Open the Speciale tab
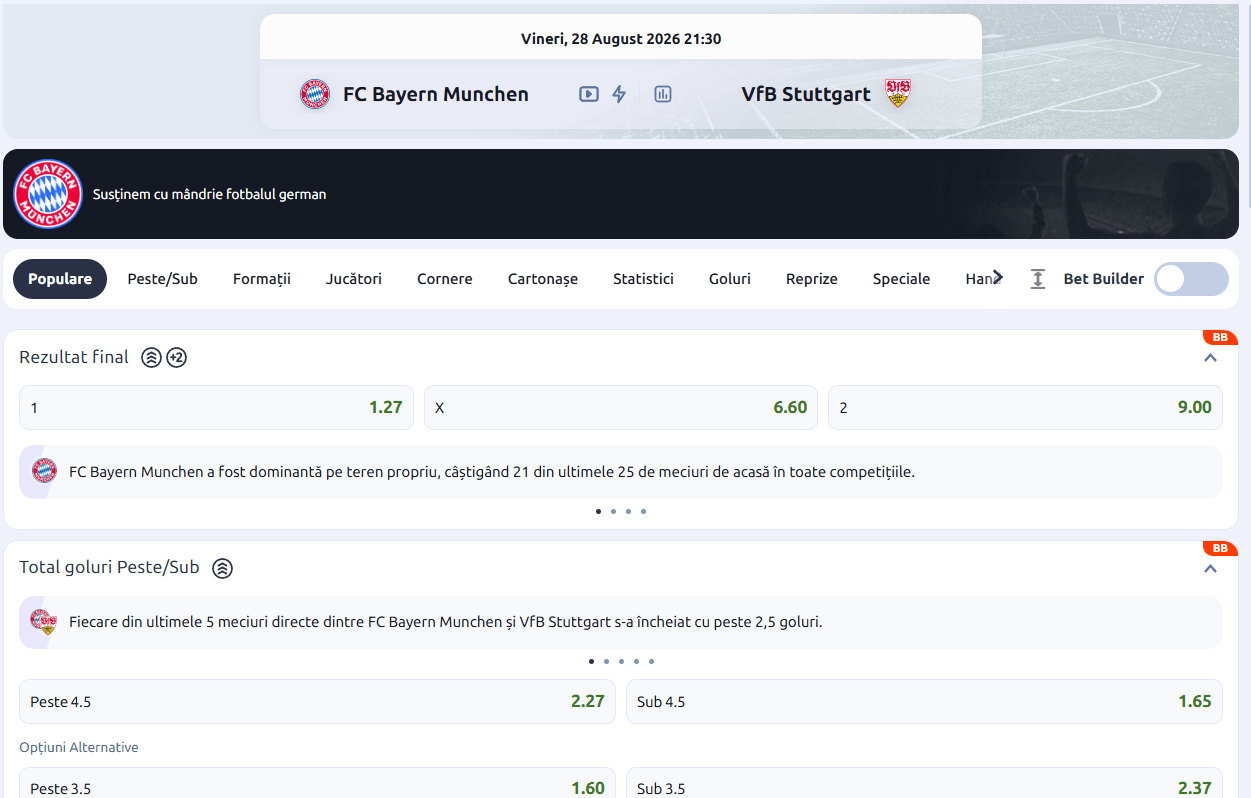 [x=901, y=279]
